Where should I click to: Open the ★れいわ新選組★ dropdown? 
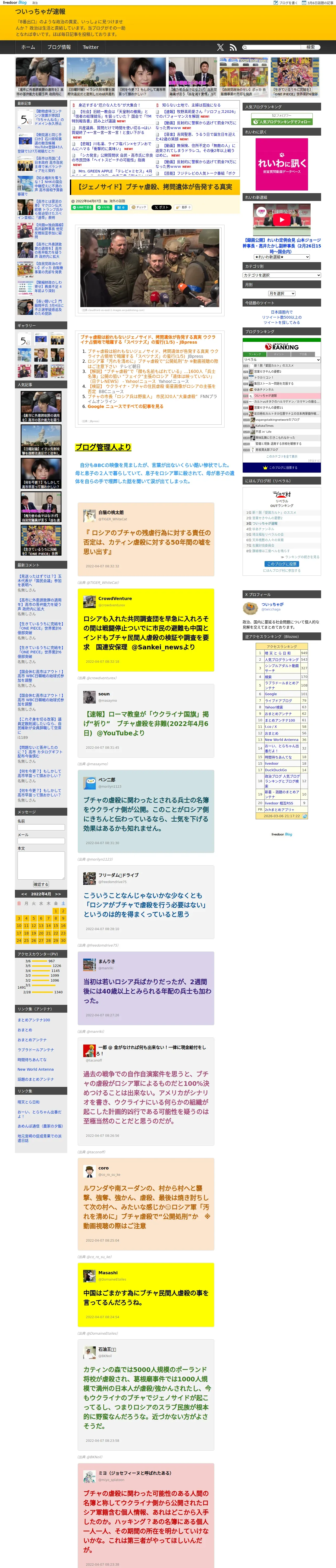tap(282, 257)
